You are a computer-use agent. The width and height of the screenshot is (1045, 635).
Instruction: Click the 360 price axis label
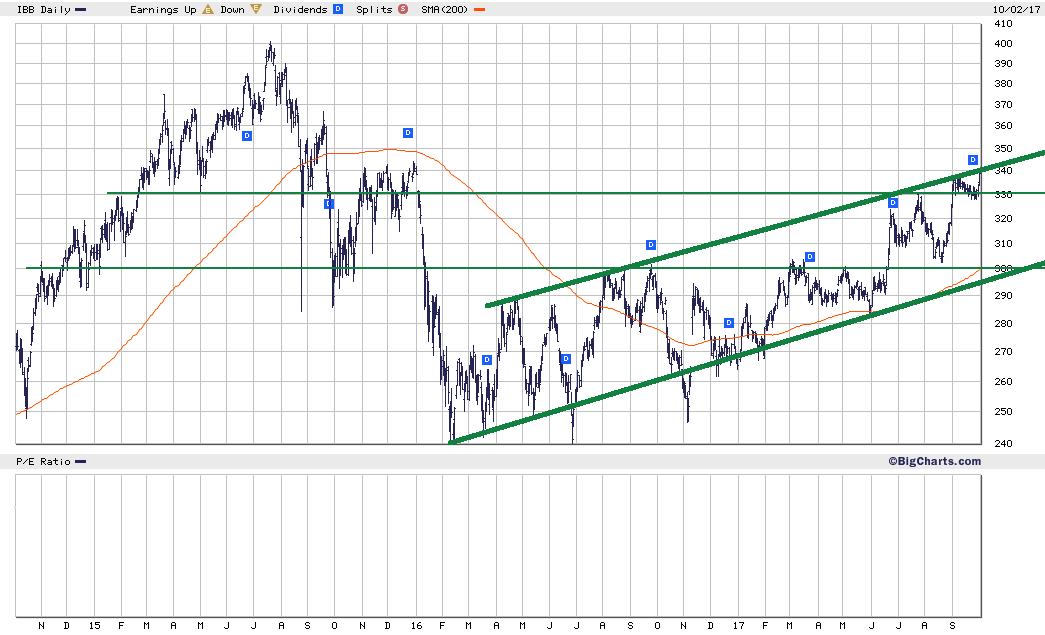(x=1003, y=125)
